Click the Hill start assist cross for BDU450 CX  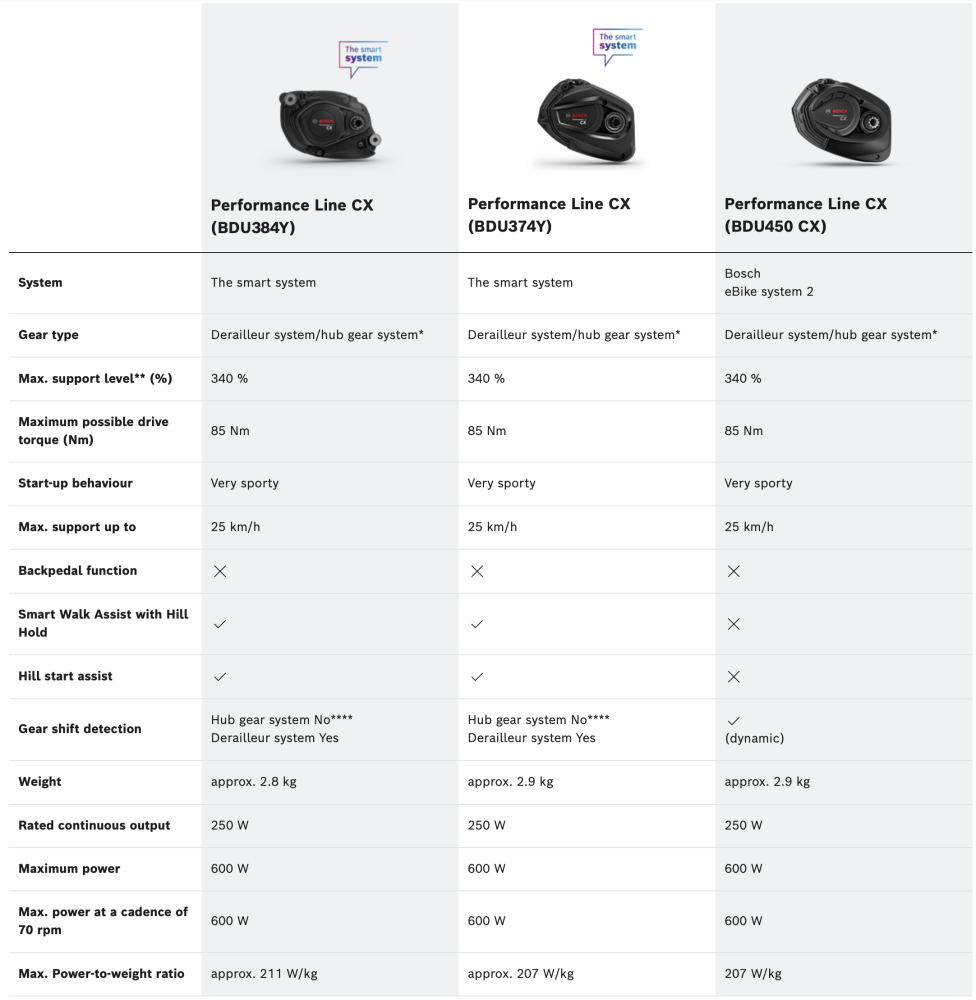(733, 677)
